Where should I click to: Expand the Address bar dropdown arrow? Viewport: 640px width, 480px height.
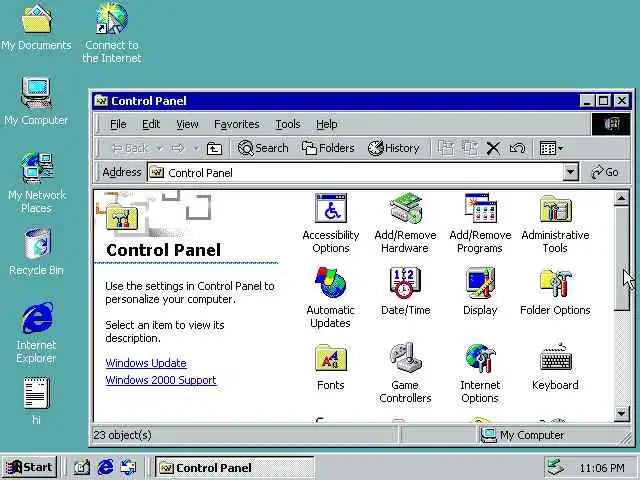pos(571,172)
